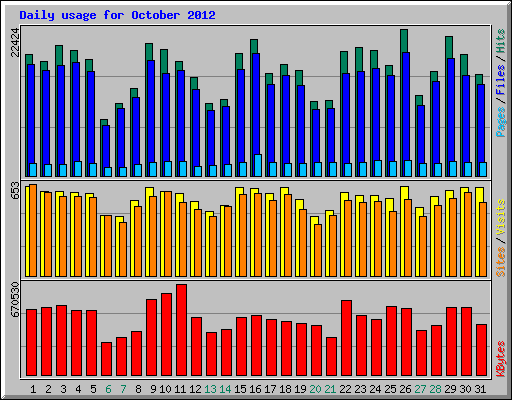512x400 pixels.
Task: Click the 22424 hits axis value
Action: click(15, 42)
